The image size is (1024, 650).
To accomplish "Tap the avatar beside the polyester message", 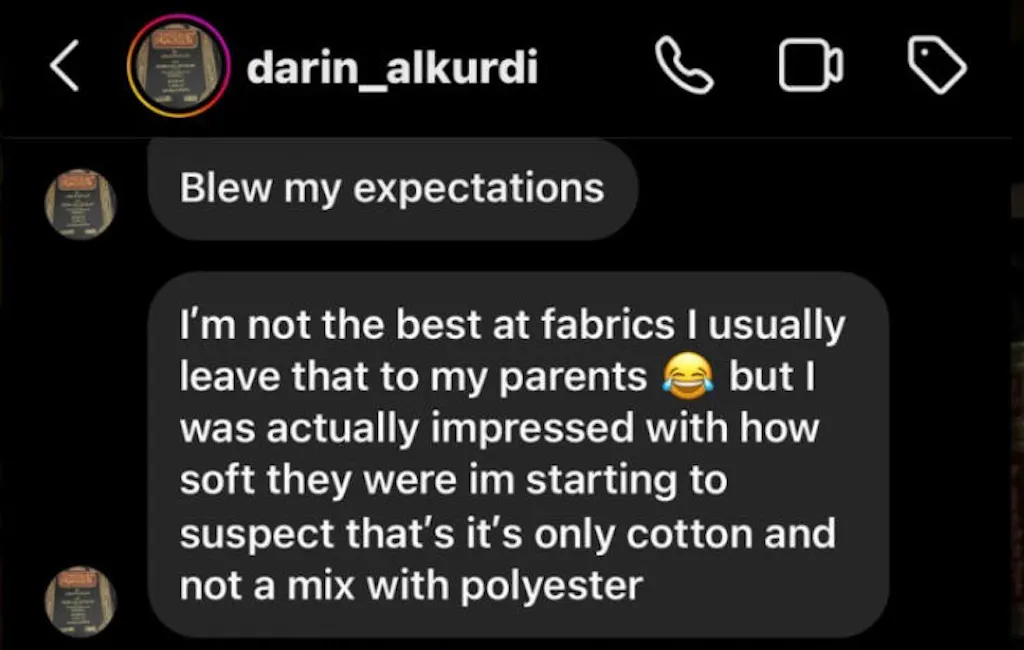I will coord(80,601).
